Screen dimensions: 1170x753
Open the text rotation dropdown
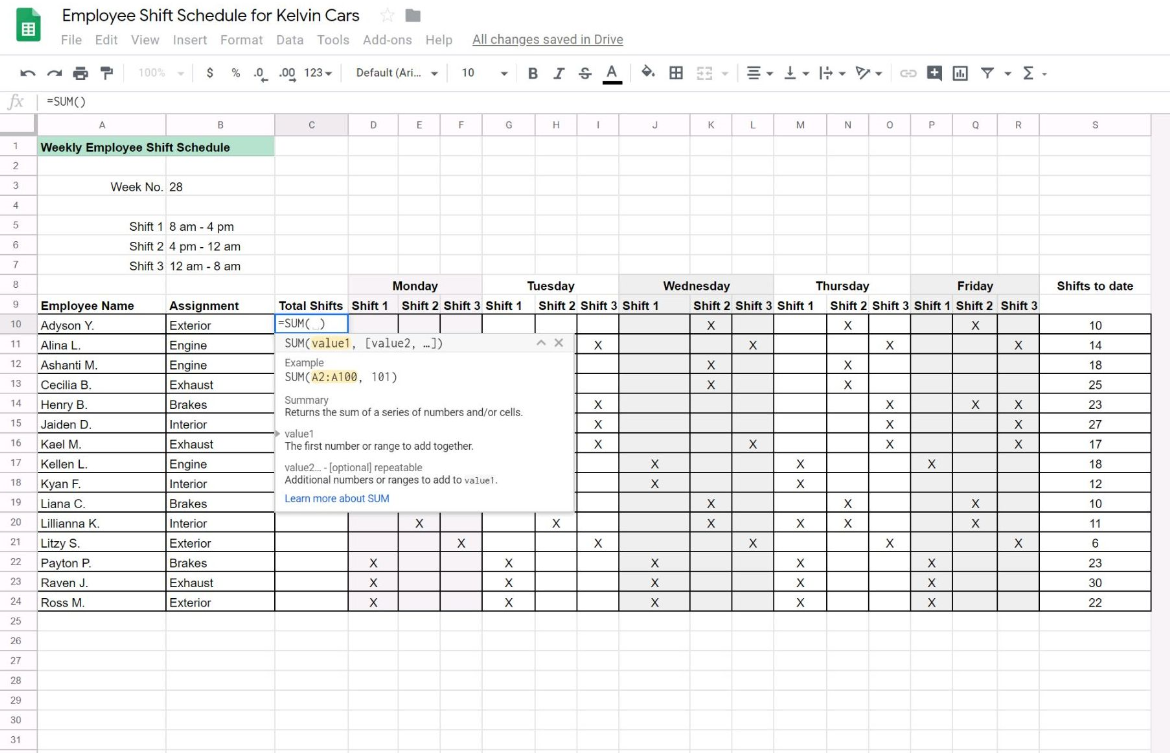[x=869, y=73]
